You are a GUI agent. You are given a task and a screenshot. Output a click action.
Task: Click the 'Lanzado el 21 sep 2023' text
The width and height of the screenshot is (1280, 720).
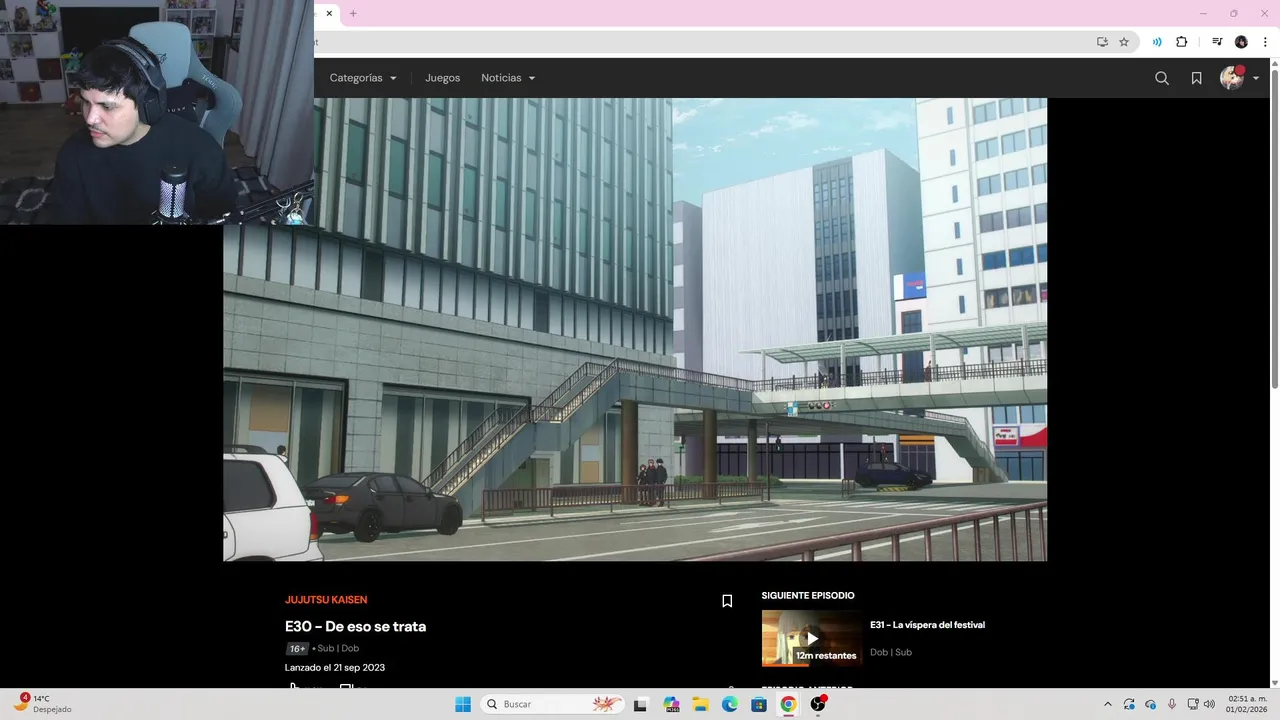pyautogui.click(x=335, y=668)
